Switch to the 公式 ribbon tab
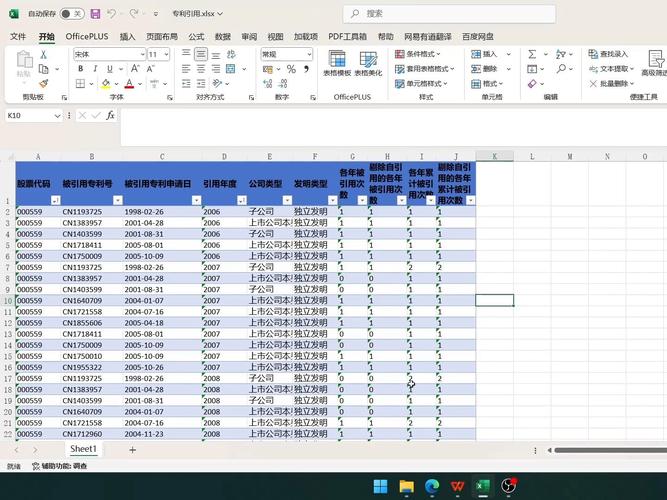The height and width of the screenshot is (500, 667). [196, 36]
